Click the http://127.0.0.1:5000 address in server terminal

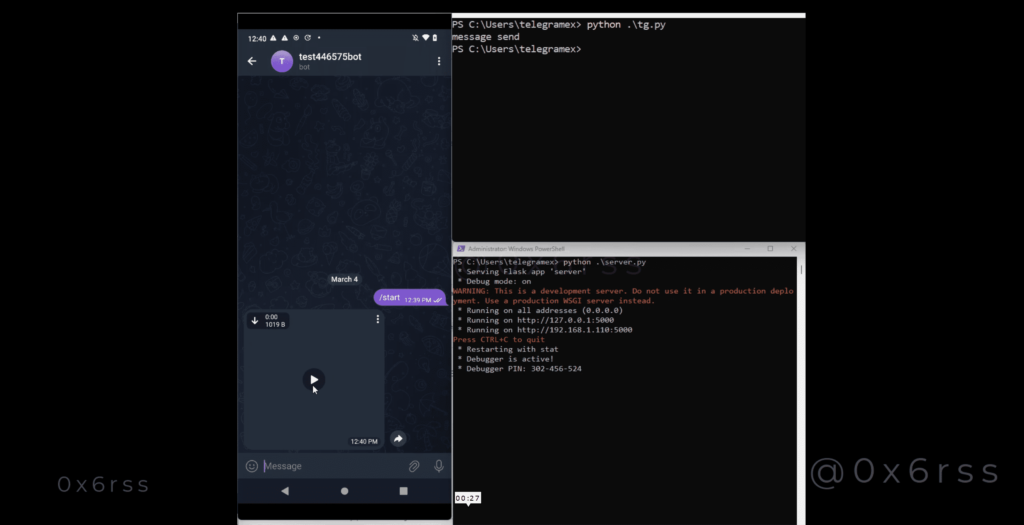point(566,320)
